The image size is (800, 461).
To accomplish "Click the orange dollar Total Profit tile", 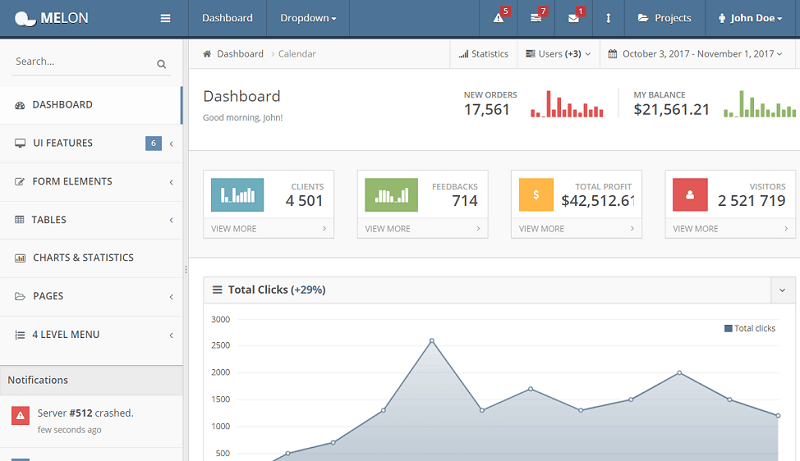I will pos(536,194).
